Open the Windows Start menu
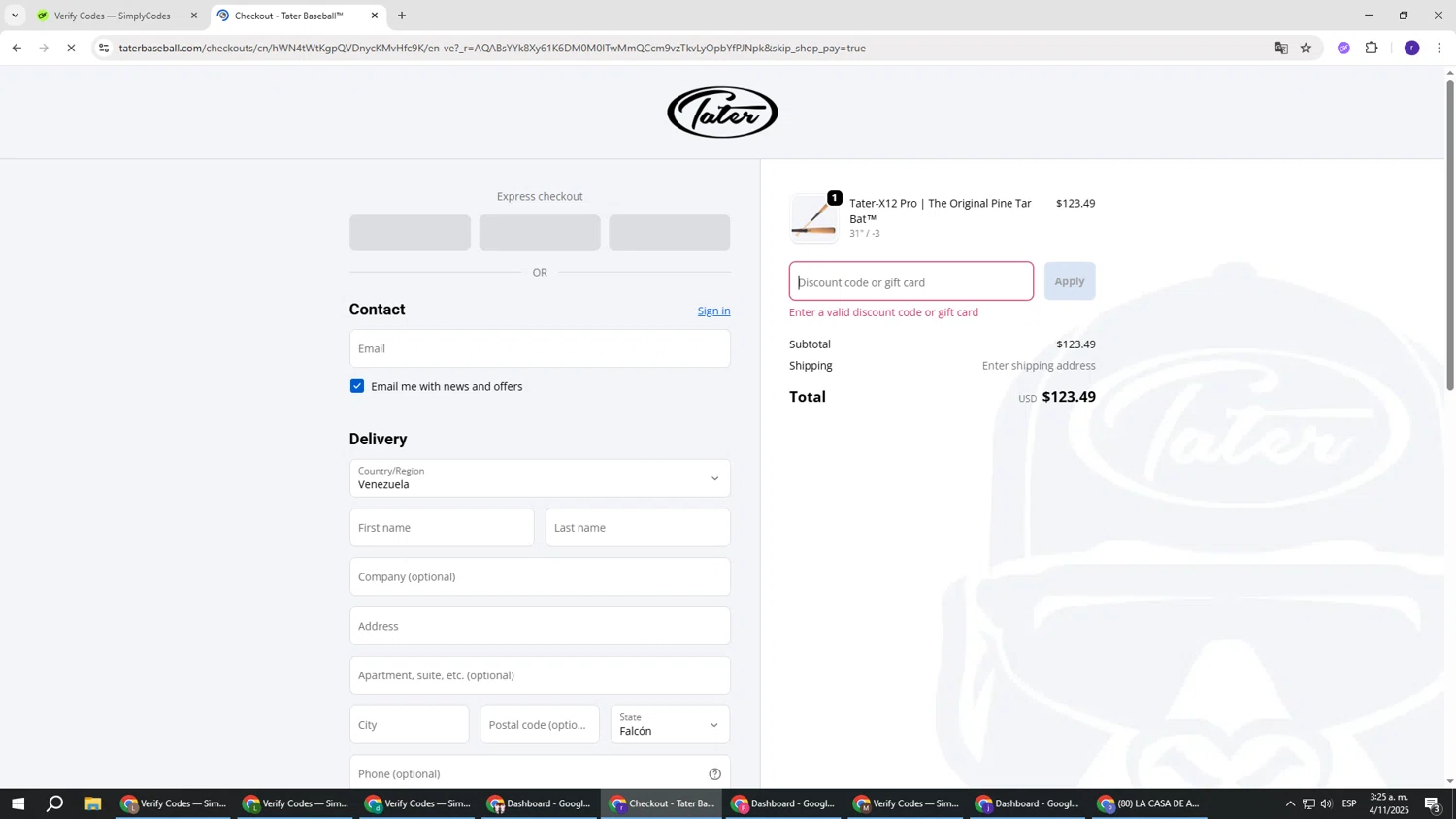1456x819 pixels. pos(17,803)
